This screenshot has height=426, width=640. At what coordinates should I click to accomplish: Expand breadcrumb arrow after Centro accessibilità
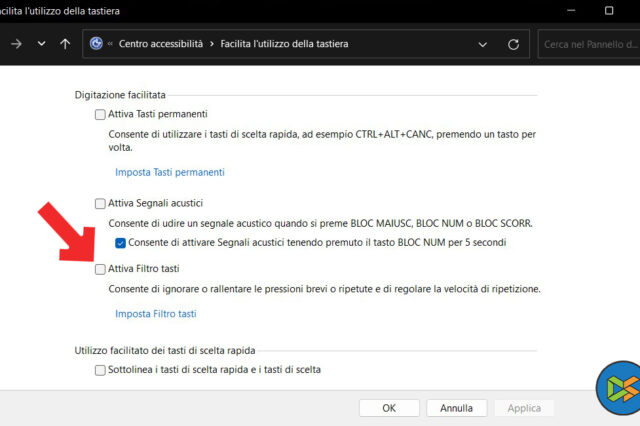tap(211, 45)
